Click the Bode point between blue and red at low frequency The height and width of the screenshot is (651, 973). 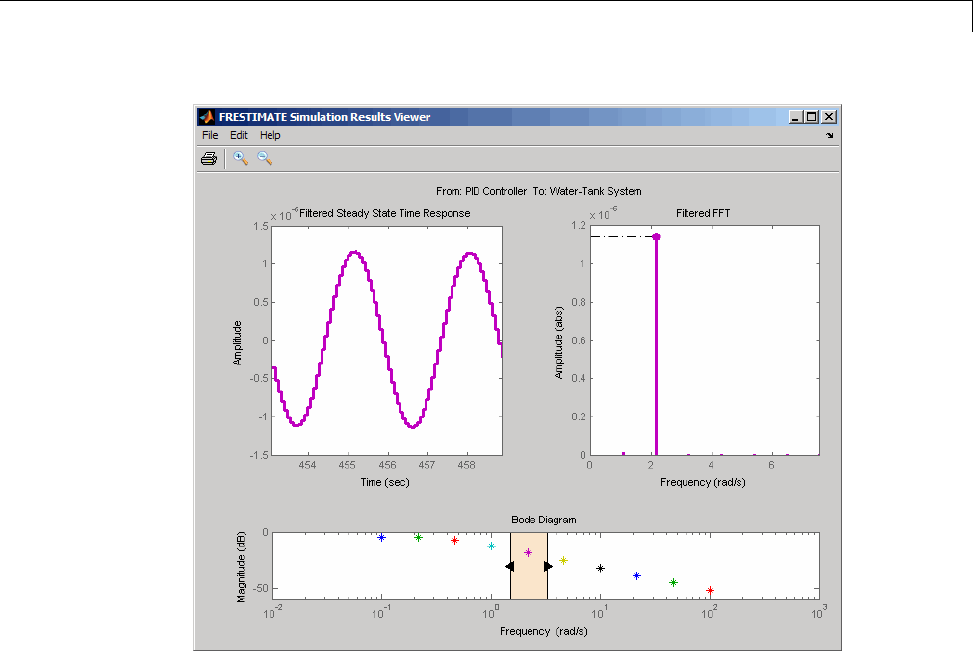[x=418, y=537]
